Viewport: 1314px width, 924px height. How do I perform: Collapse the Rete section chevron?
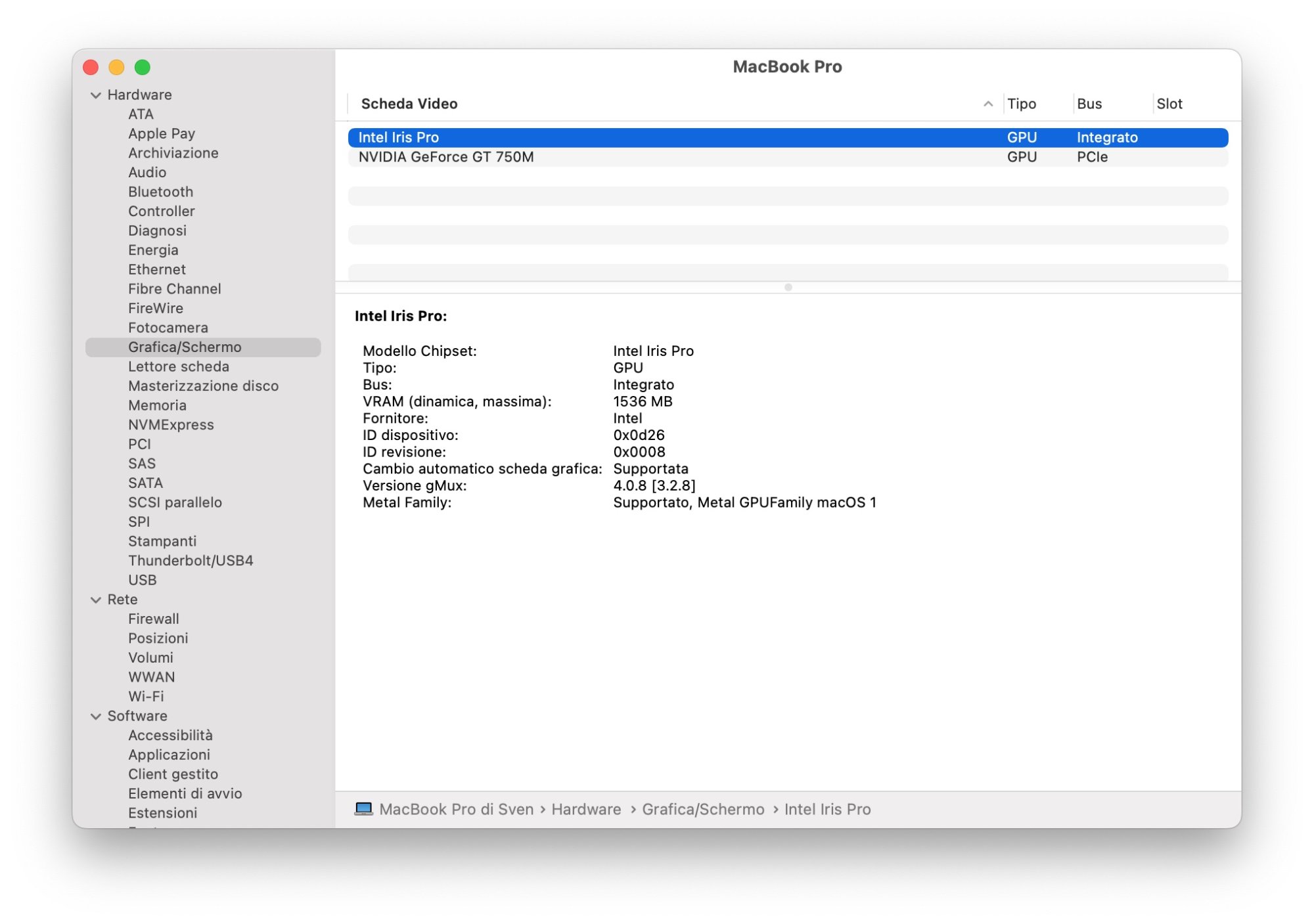pos(96,600)
